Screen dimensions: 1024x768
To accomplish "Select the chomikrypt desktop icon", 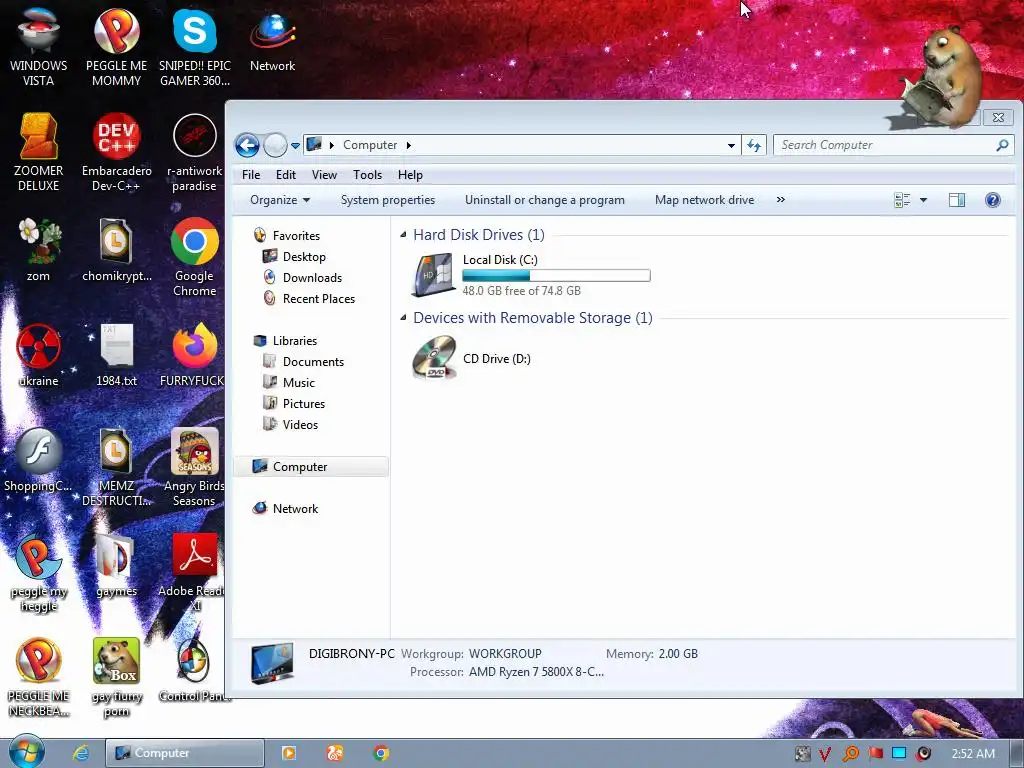I will 116,249.
